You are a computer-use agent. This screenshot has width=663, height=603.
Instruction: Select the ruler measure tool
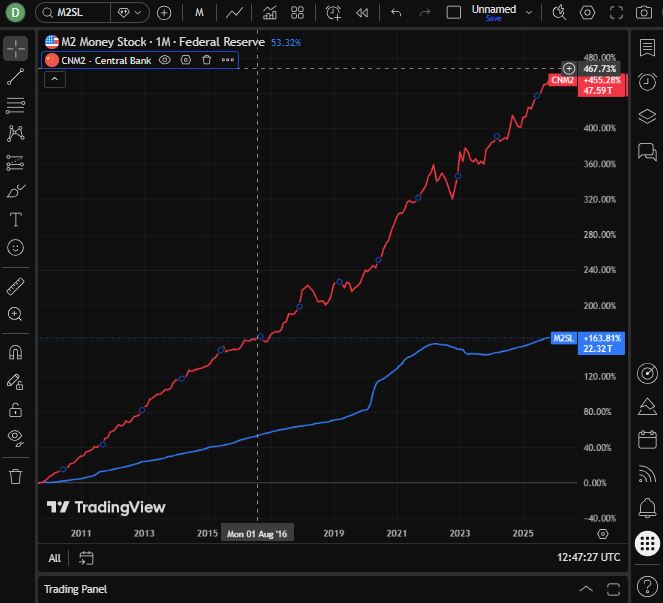click(x=15, y=286)
